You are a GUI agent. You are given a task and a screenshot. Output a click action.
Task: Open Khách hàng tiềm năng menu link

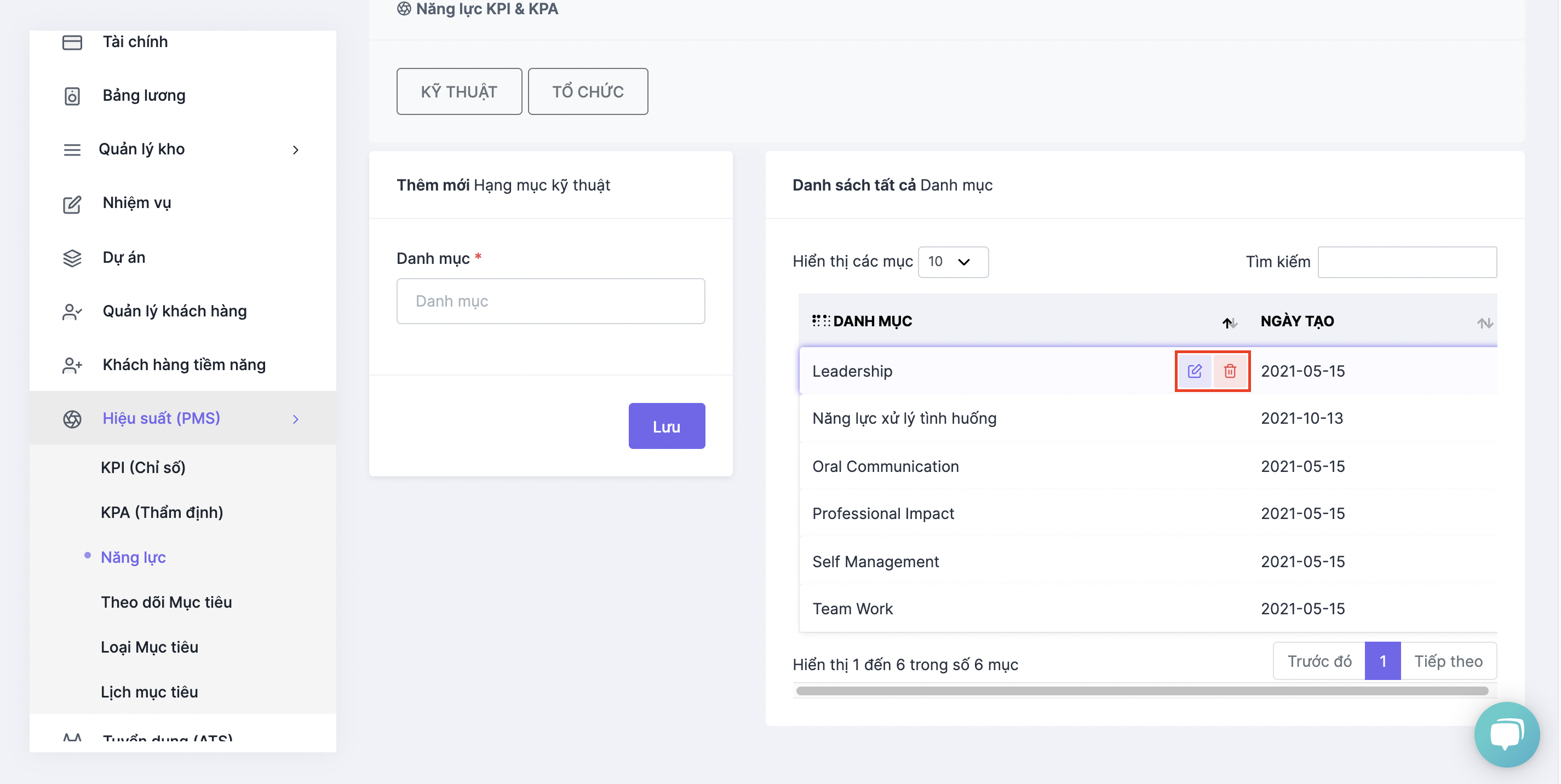(x=183, y=365)
